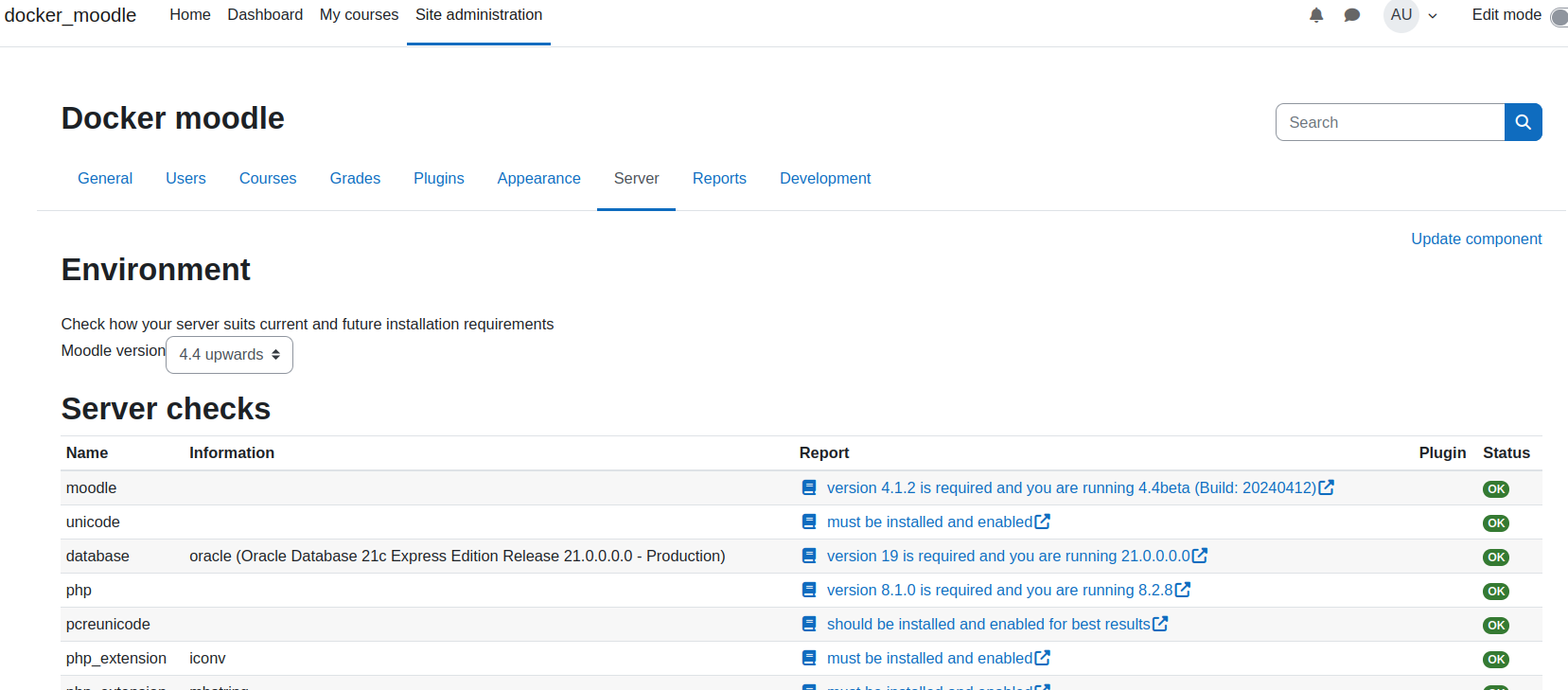Switch to the Grades tab
The width and height of the screenshot is (1568, 690).
point(355,178)
